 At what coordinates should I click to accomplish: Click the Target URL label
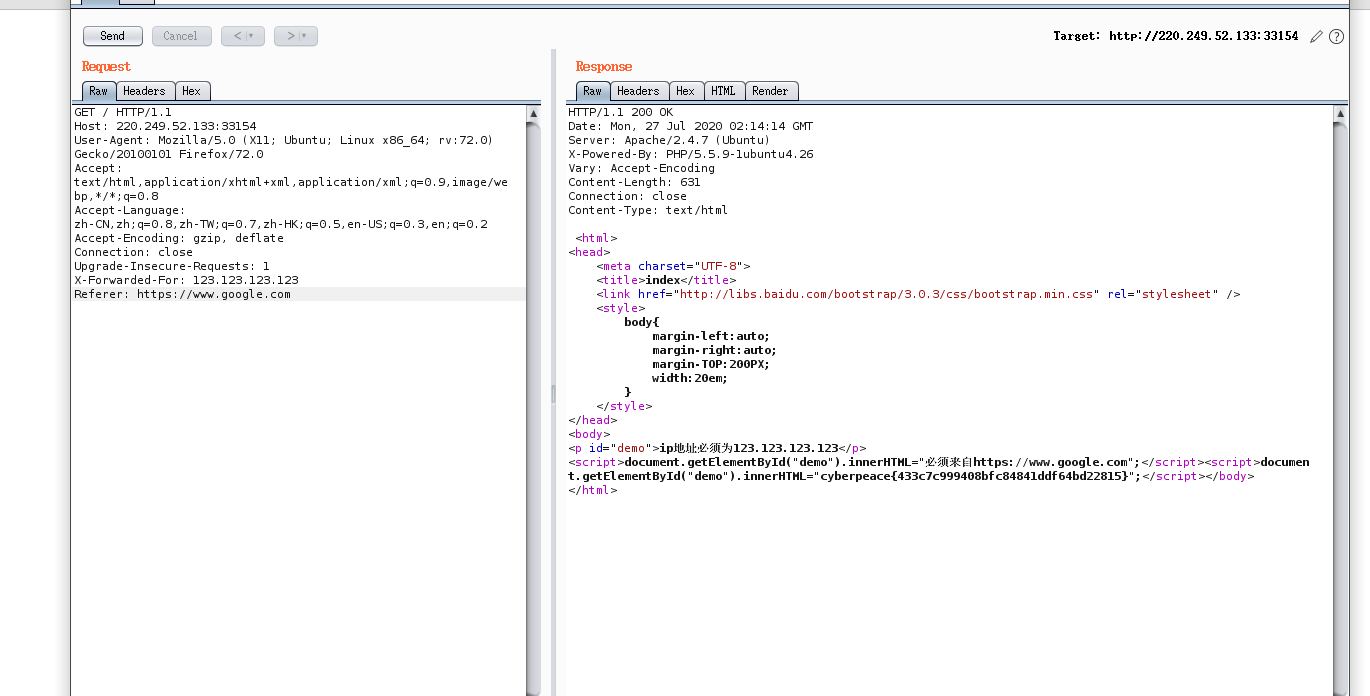click(1175, 36)
